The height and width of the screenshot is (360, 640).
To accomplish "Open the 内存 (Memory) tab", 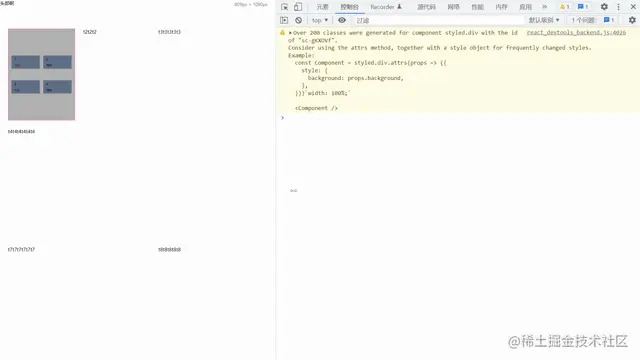I will pyautogui.click(x=501, y=7).
